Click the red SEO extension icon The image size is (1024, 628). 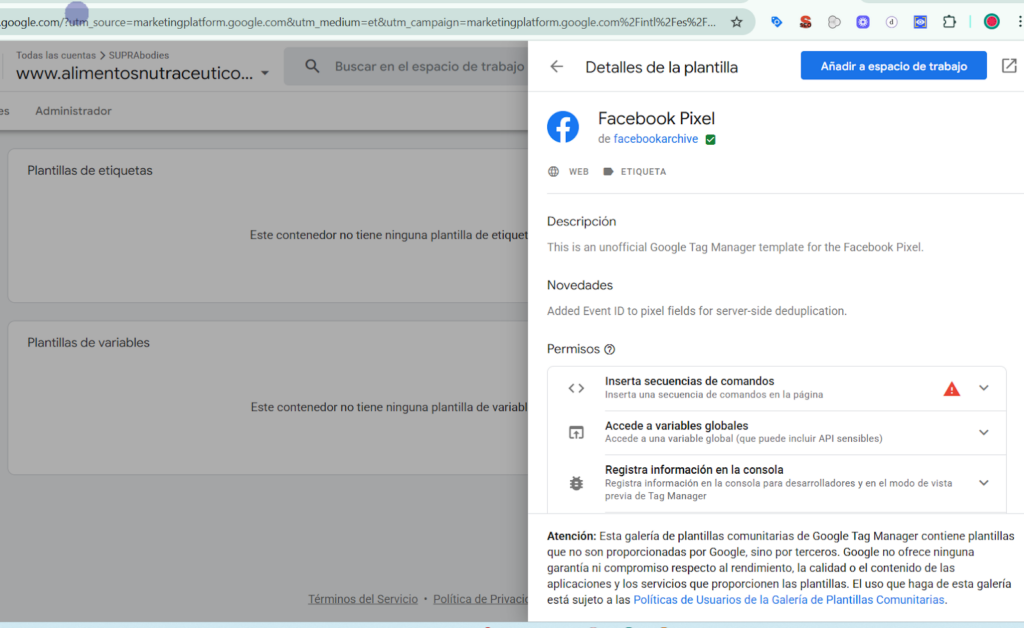coord(805,21)
